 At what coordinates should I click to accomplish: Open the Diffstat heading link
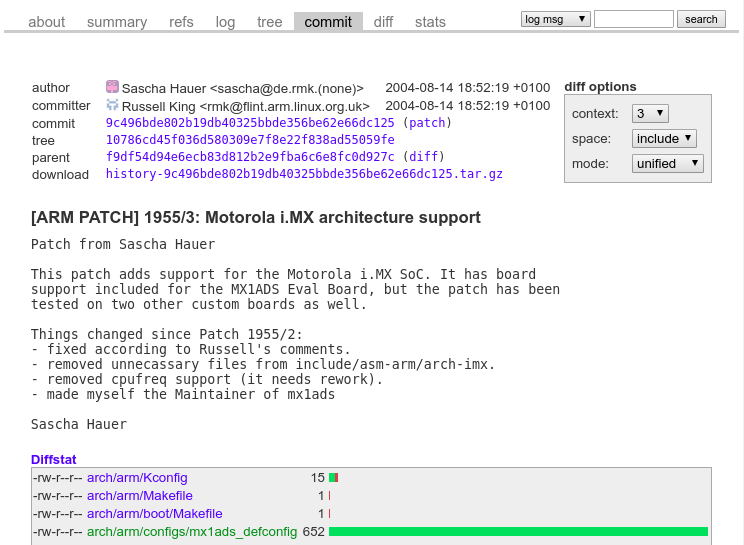point(53,459)
